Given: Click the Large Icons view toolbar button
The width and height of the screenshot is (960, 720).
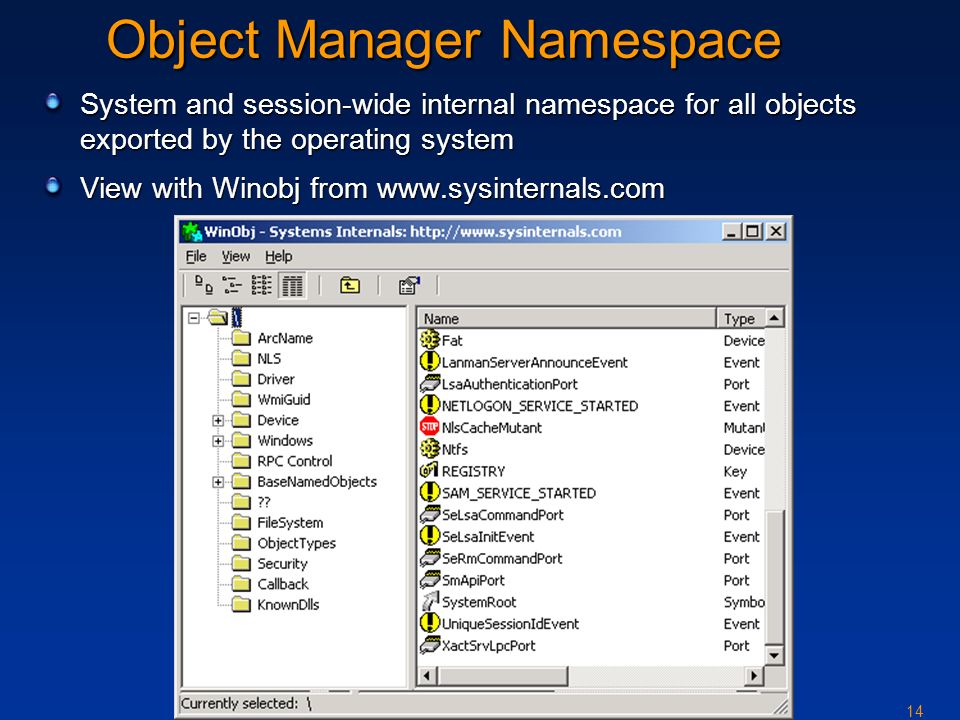Looking at the screenshot, I should (204, 285).
